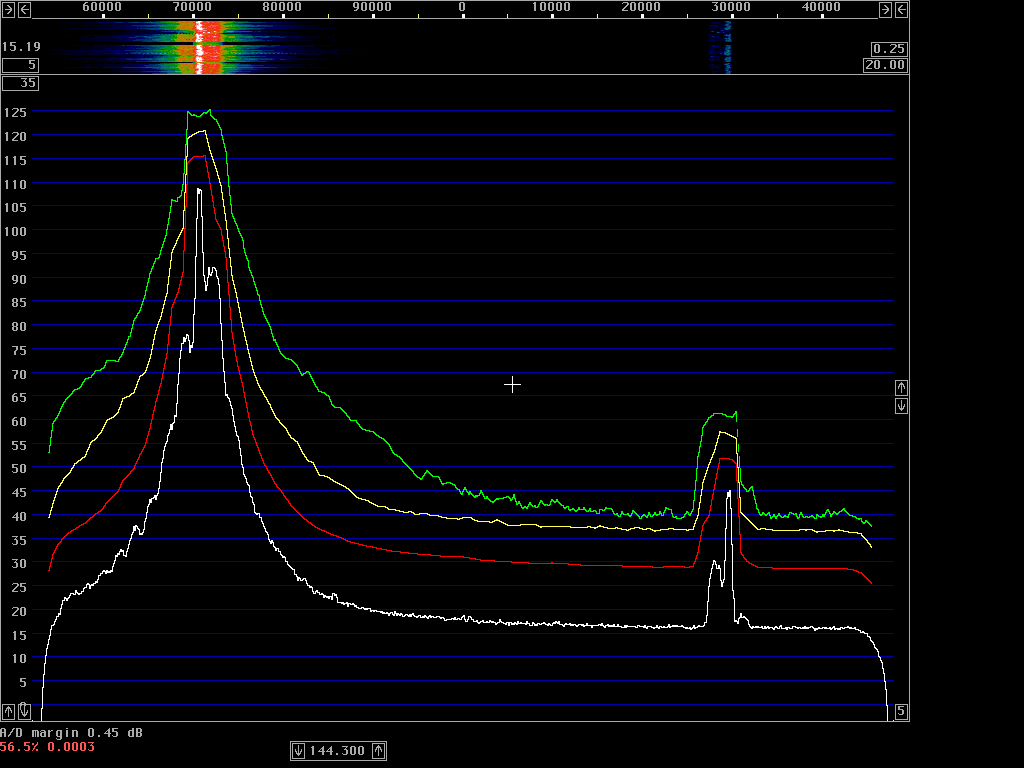
Task: Click the right-arrow button right of the 40000 label
Action: [885, 9]
